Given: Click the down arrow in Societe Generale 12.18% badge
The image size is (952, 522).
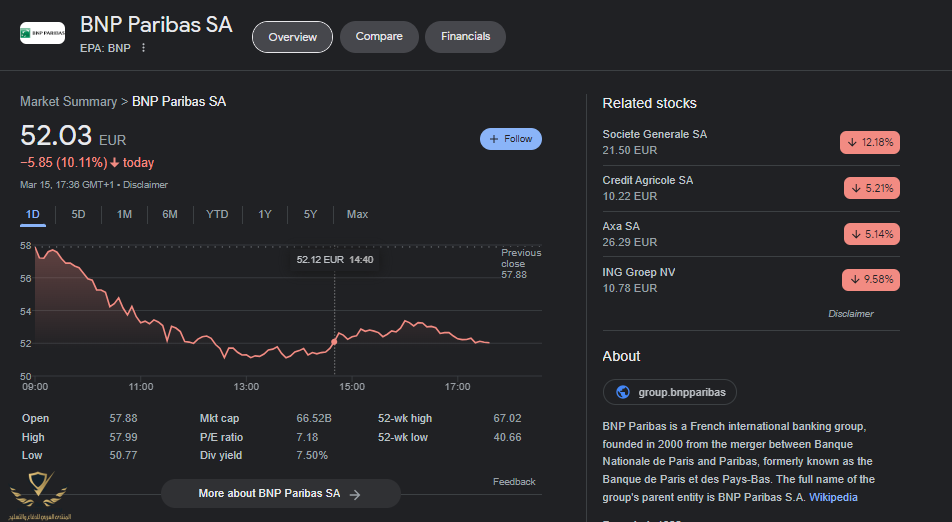Looking at the screenshot, I should 852,142.
